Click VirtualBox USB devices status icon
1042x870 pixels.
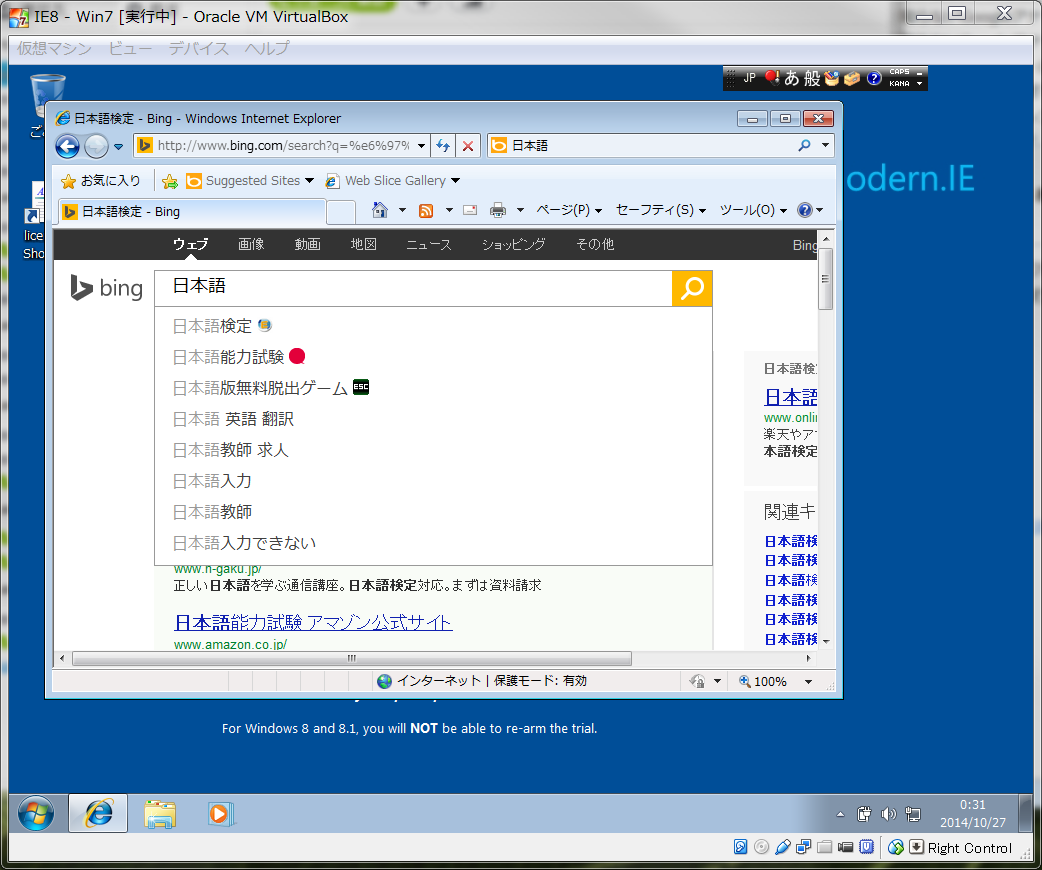pyautogui.click(x=783, y=847)
